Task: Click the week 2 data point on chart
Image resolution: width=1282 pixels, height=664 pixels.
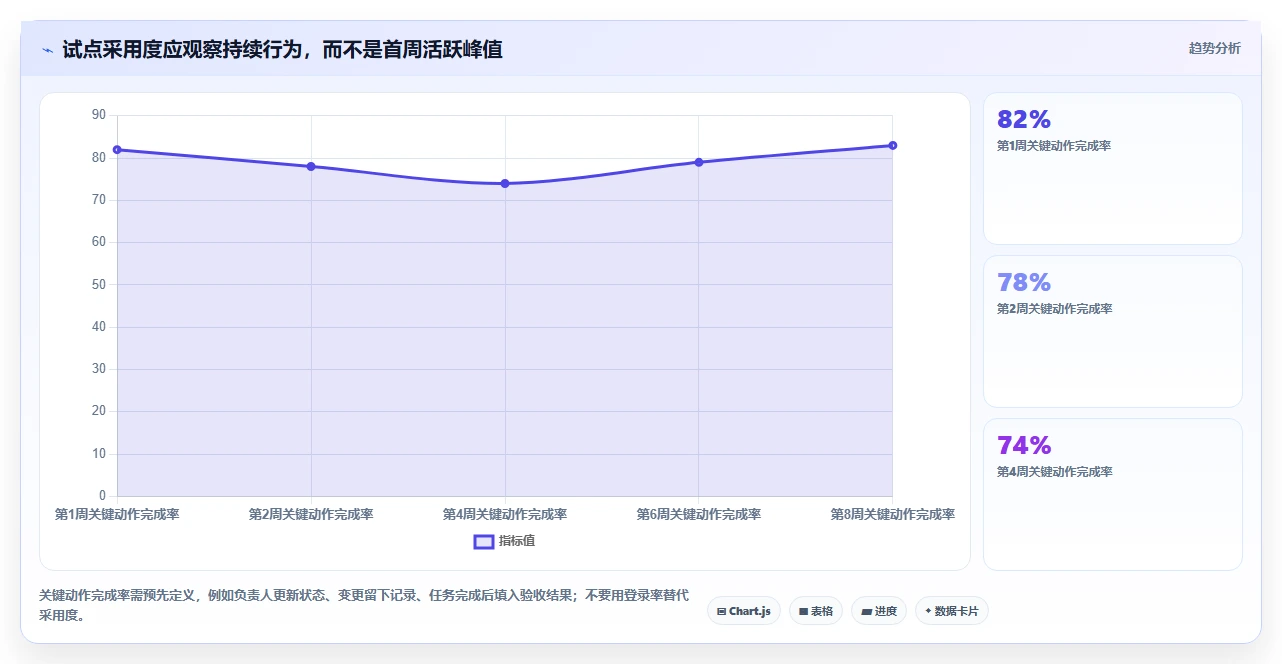Action: click(x=311, y=166)
